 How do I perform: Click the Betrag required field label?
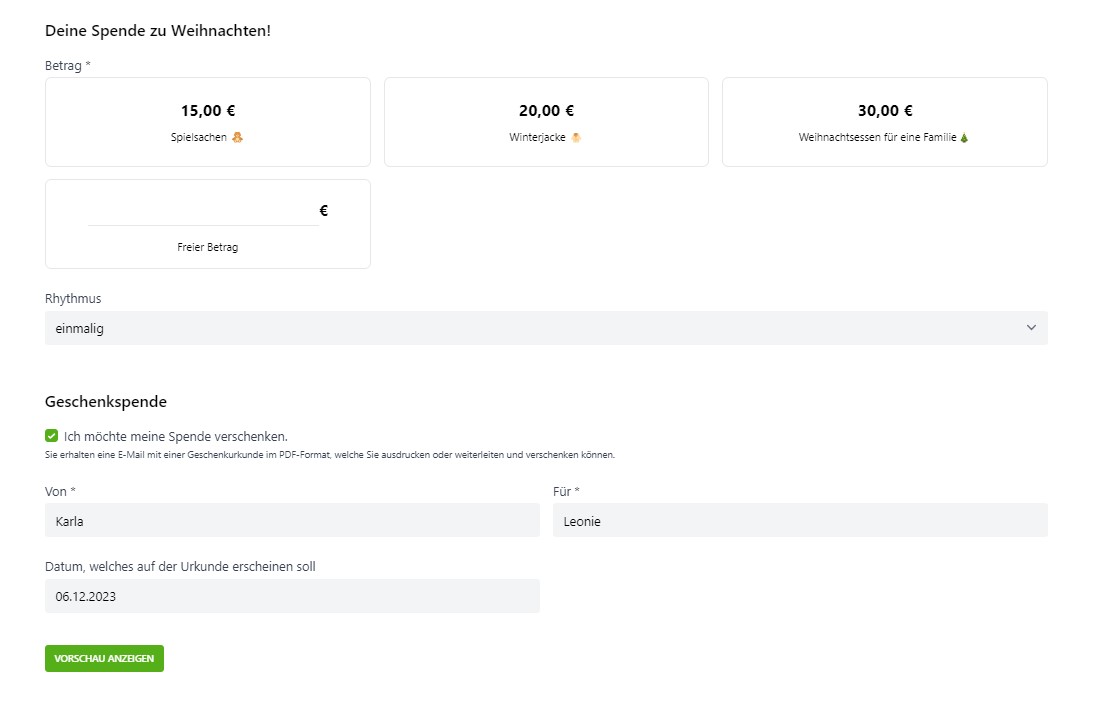pyautogui.click(x=67, y=65)
